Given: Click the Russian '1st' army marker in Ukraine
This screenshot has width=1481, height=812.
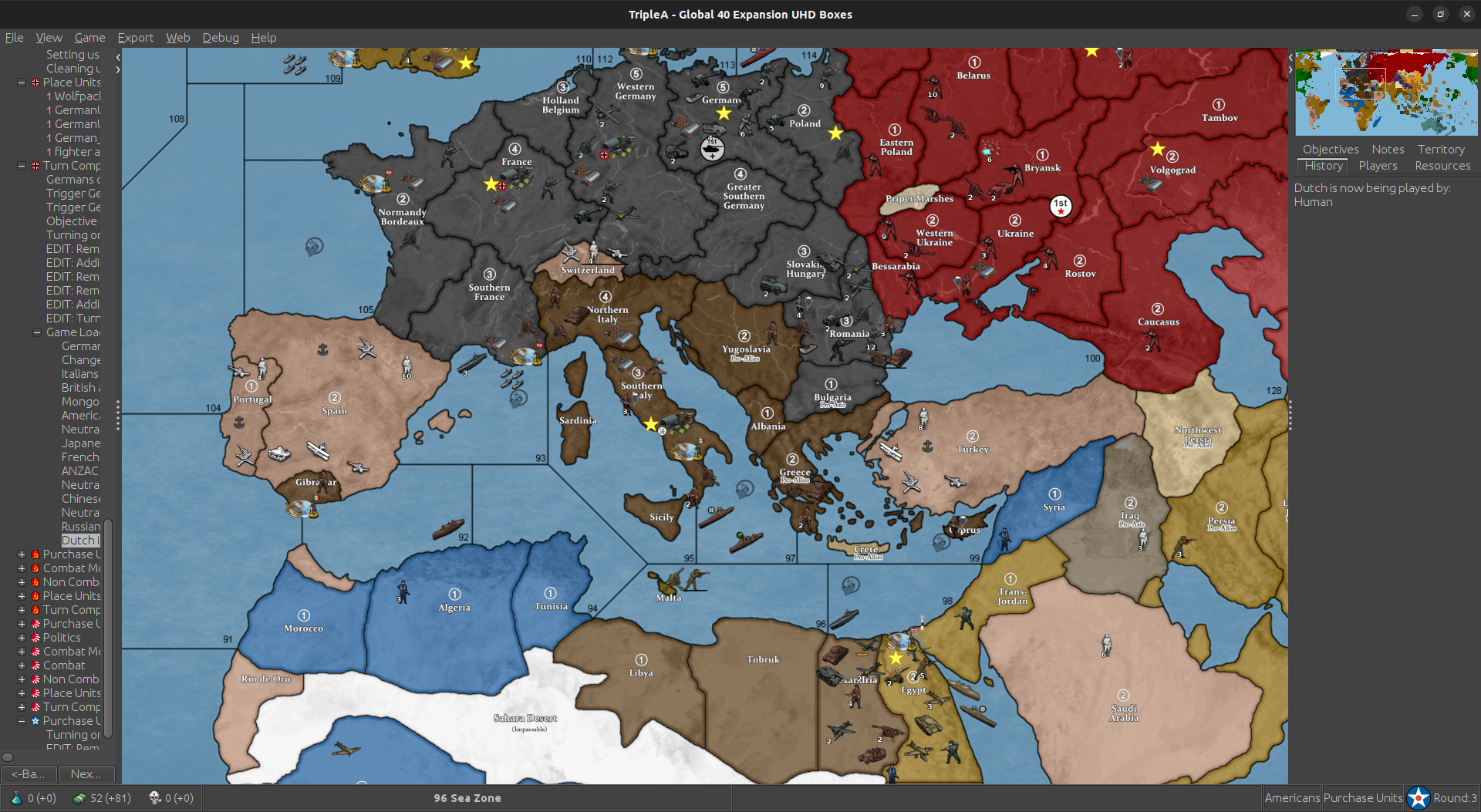Looking at the screenshot, I should coord(1061,206).
